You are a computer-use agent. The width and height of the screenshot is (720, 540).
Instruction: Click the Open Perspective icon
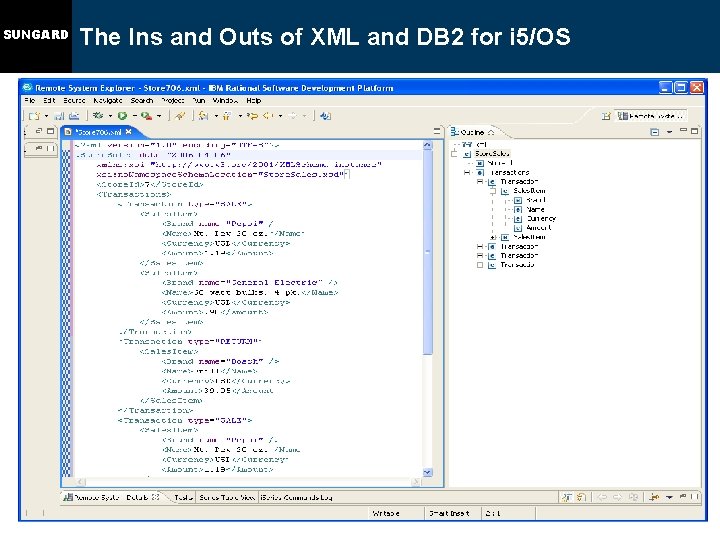tap(606, 116)
